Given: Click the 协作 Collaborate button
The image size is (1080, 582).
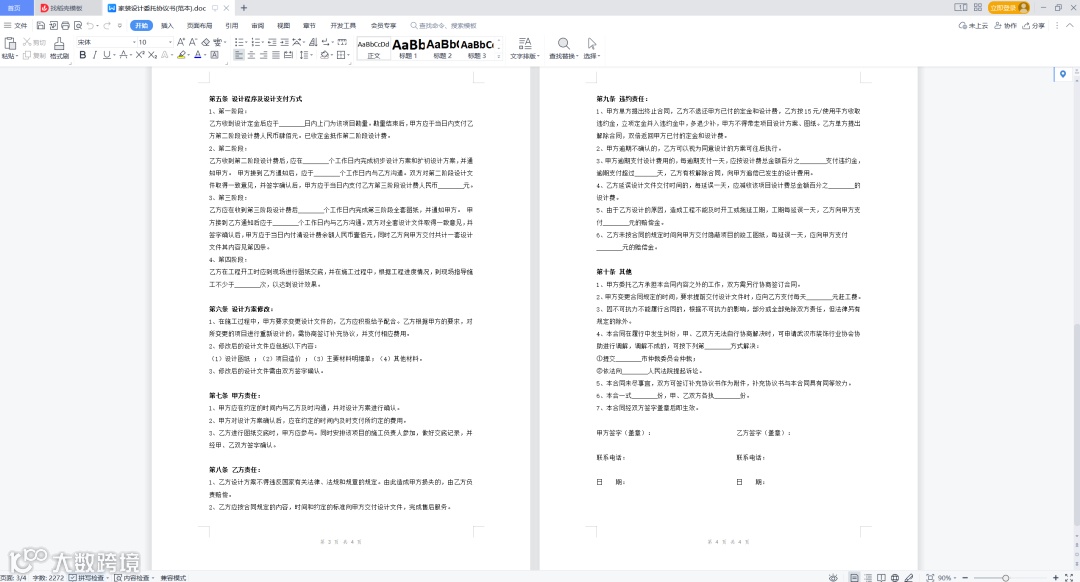Looking at the screenshot, I should pos(1006,25).
